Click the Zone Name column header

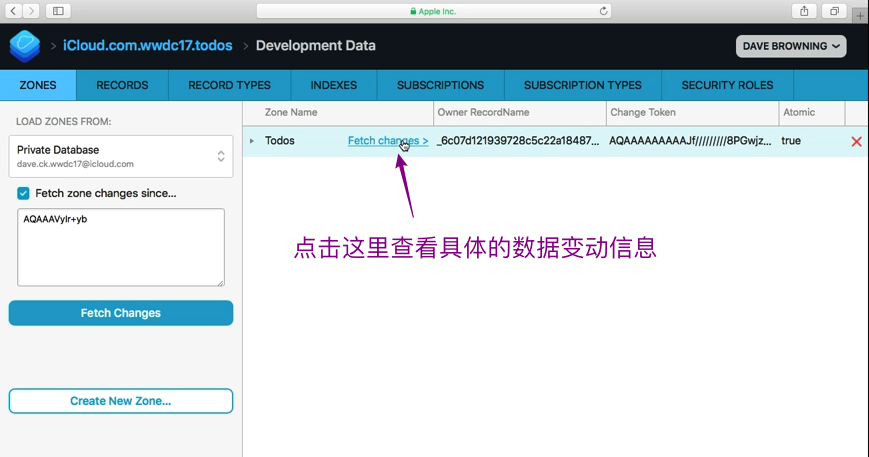291,112
